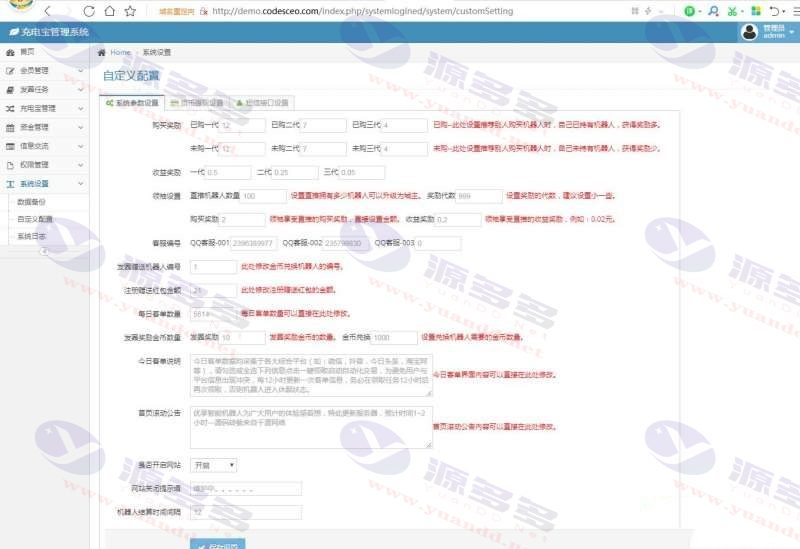Open the four-square apps grid icon
Image resolution: width=800 pixels, height=549 pixels.
[x=756, y=11]
